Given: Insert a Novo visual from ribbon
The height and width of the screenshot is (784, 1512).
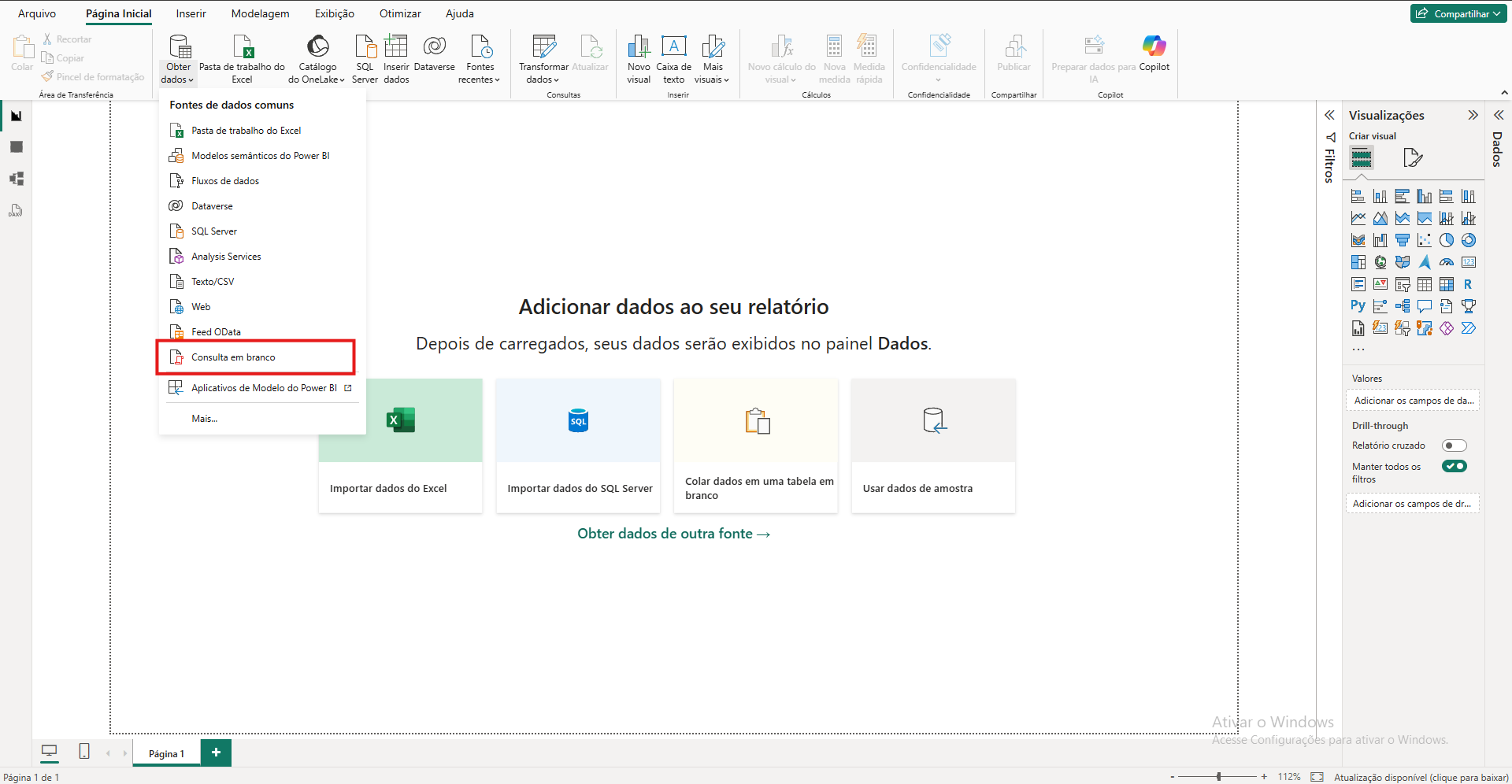Looking at the screenshot, I should click(639, 59).
